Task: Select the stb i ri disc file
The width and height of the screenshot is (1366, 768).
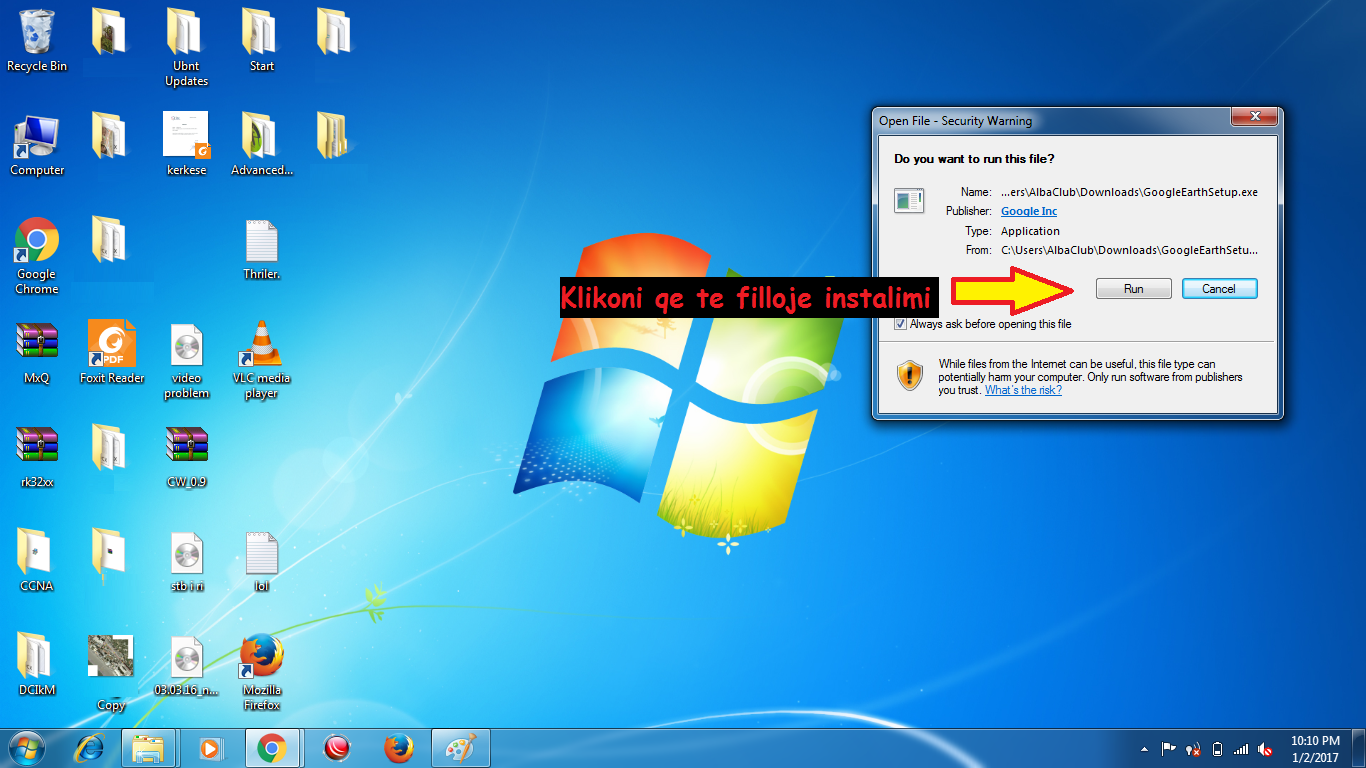Action: point(186,561)
